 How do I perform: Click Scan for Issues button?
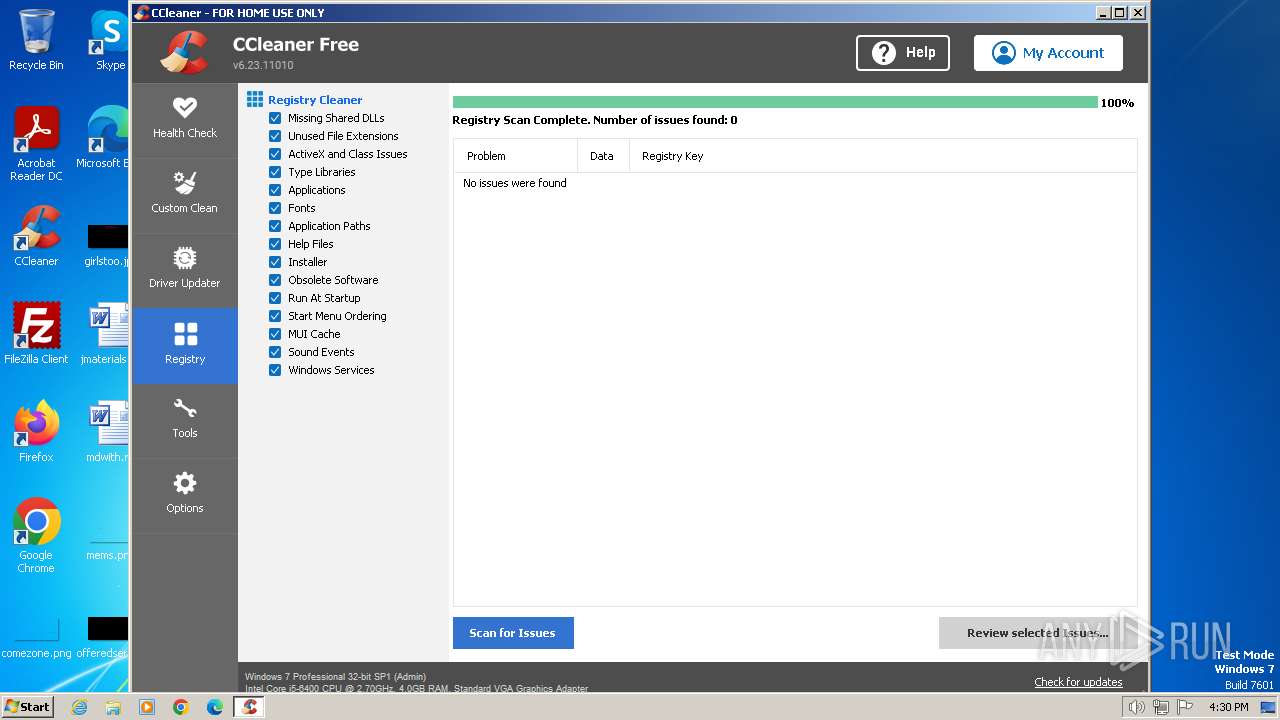tap(513, 633)
